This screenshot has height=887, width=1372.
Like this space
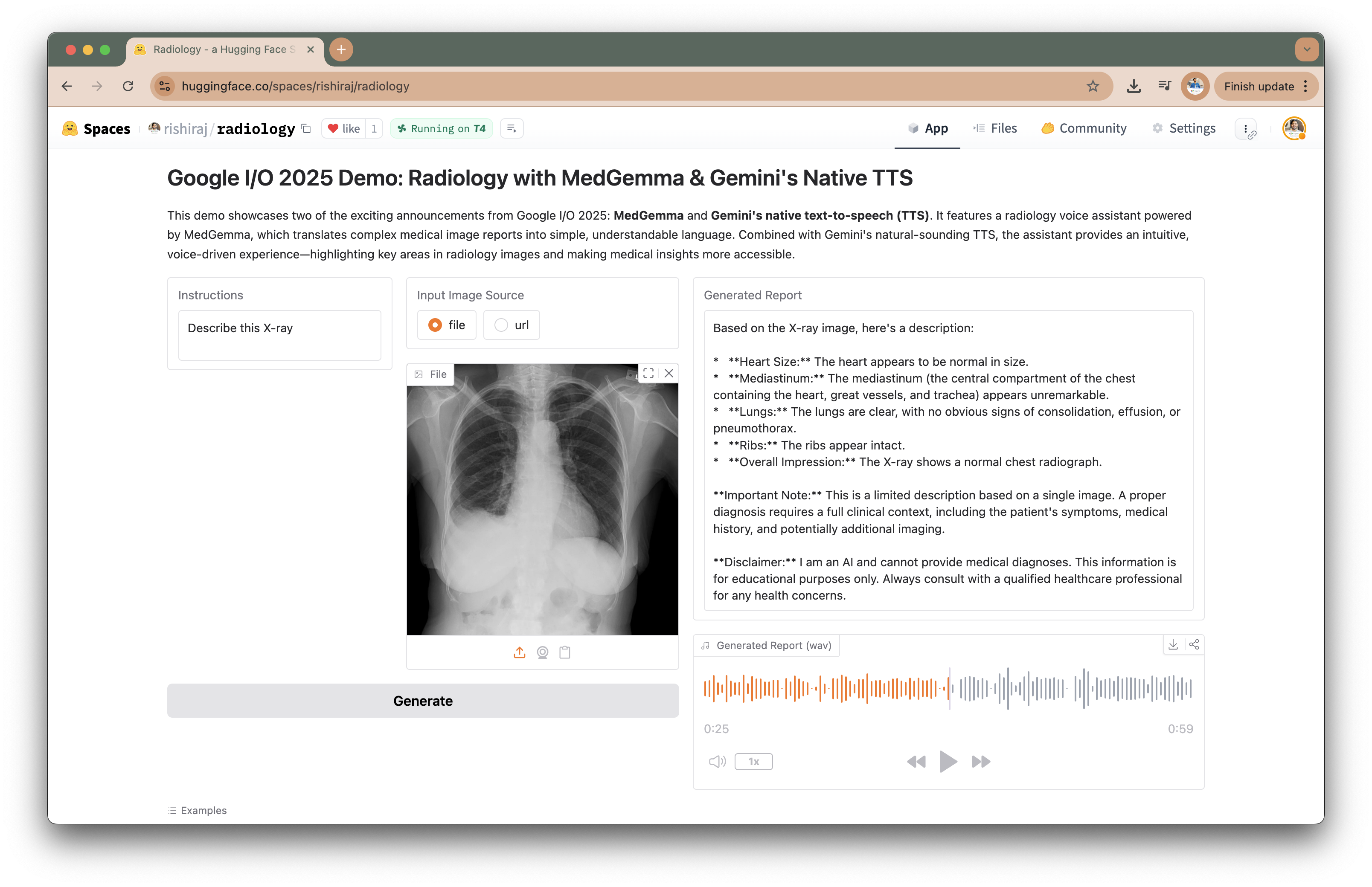coord(344,128)
